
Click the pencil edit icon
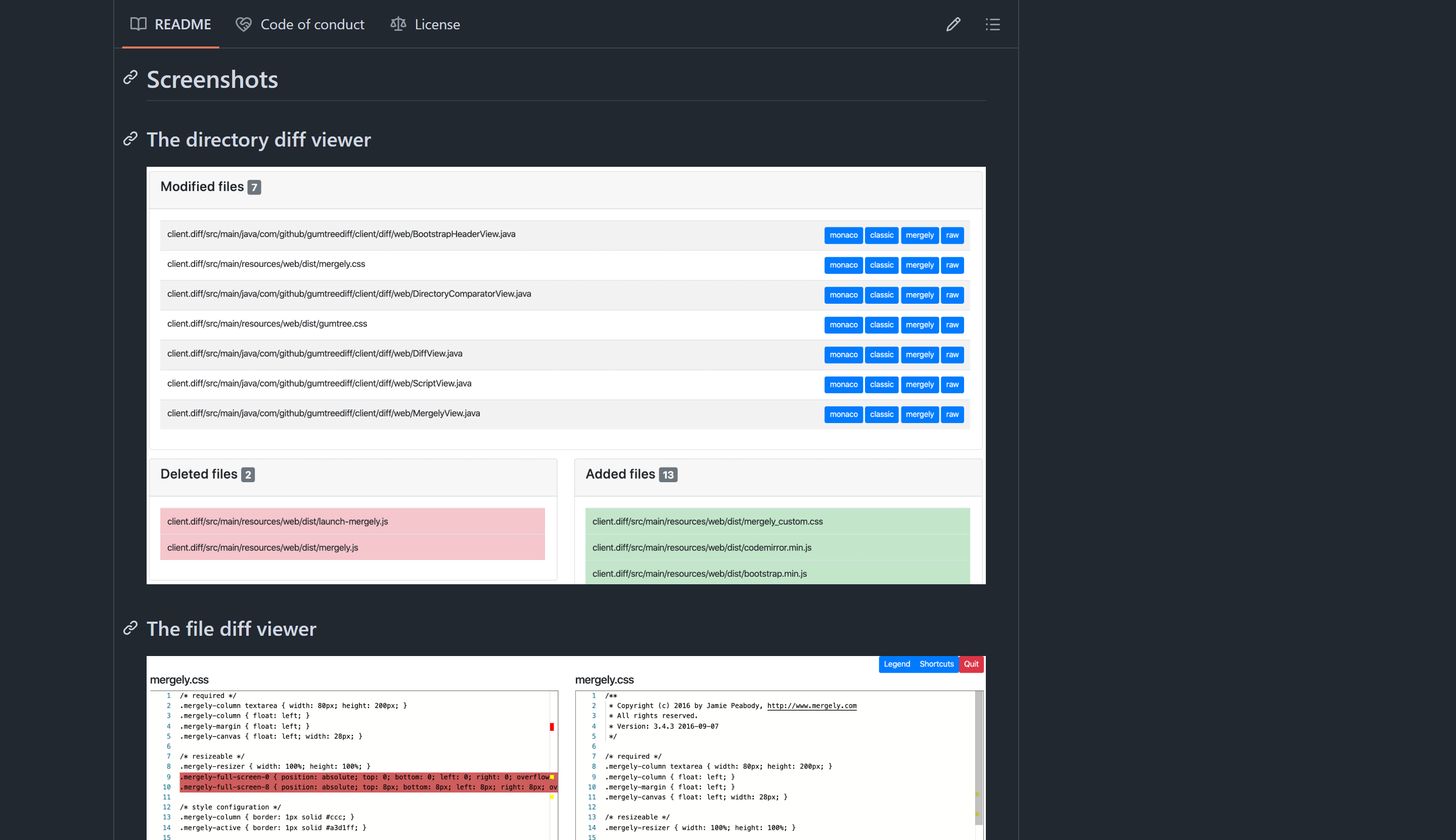tap(953, 24)
